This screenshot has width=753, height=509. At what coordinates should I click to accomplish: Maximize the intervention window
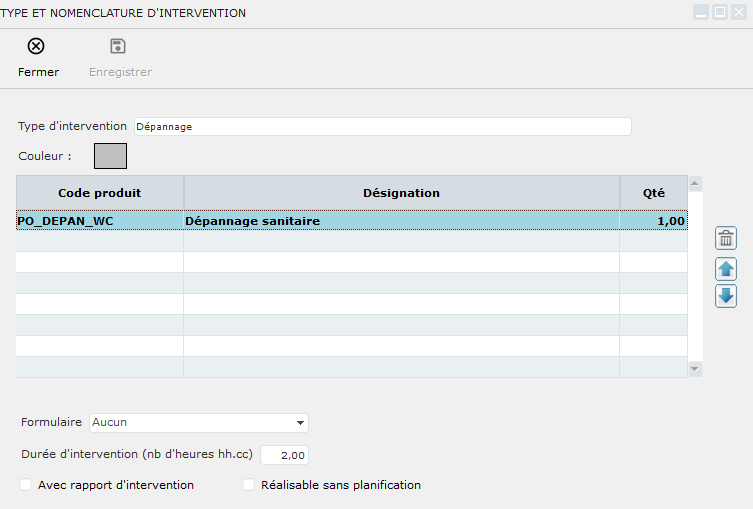[719, 13]
